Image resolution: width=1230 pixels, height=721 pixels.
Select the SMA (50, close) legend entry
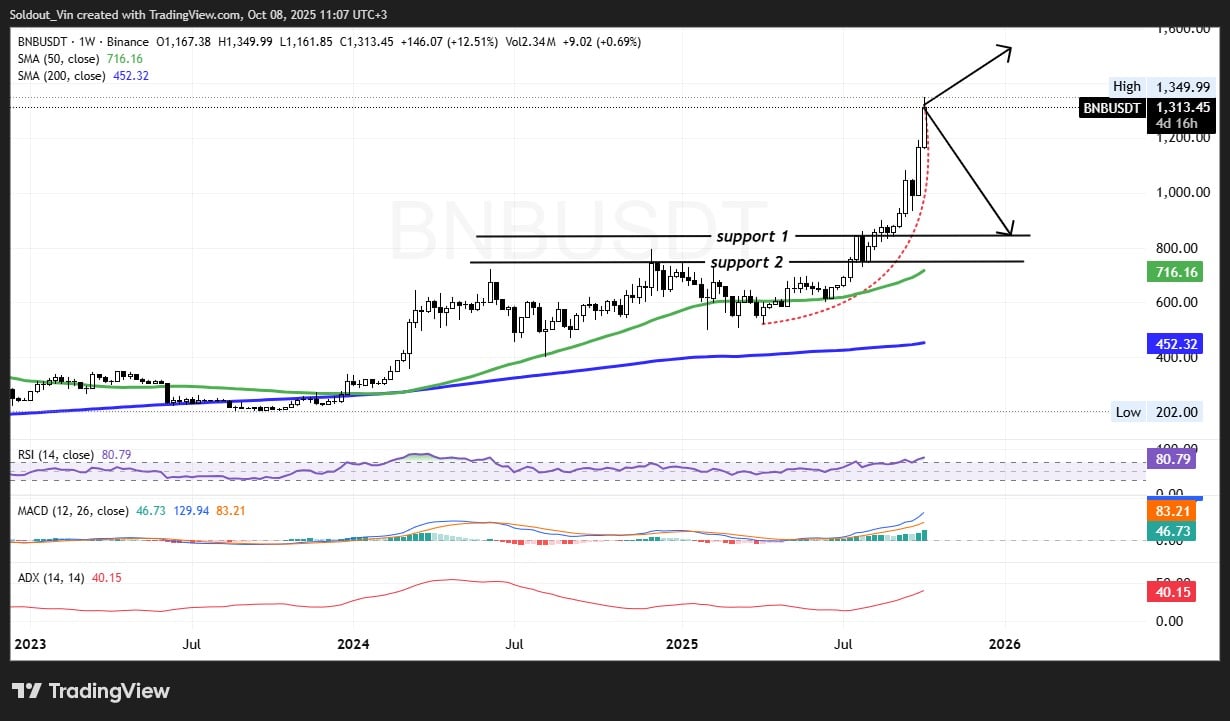[x=62, y=60]
